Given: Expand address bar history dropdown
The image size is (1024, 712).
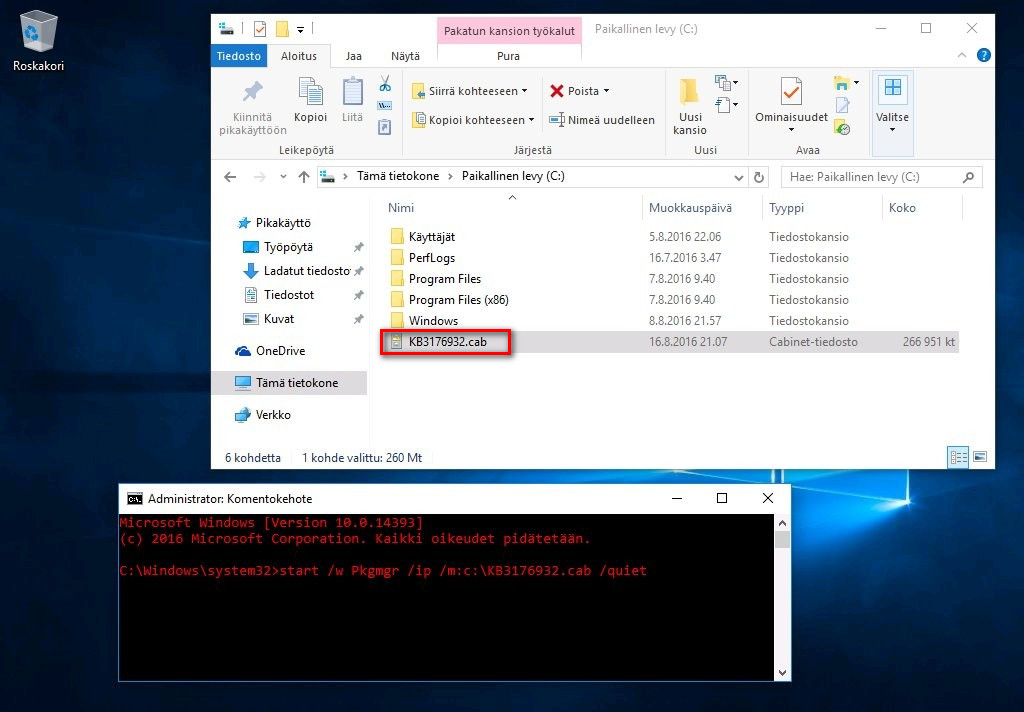Looking at the screenshot, I should pyautogui.click(x=739, y=177).
